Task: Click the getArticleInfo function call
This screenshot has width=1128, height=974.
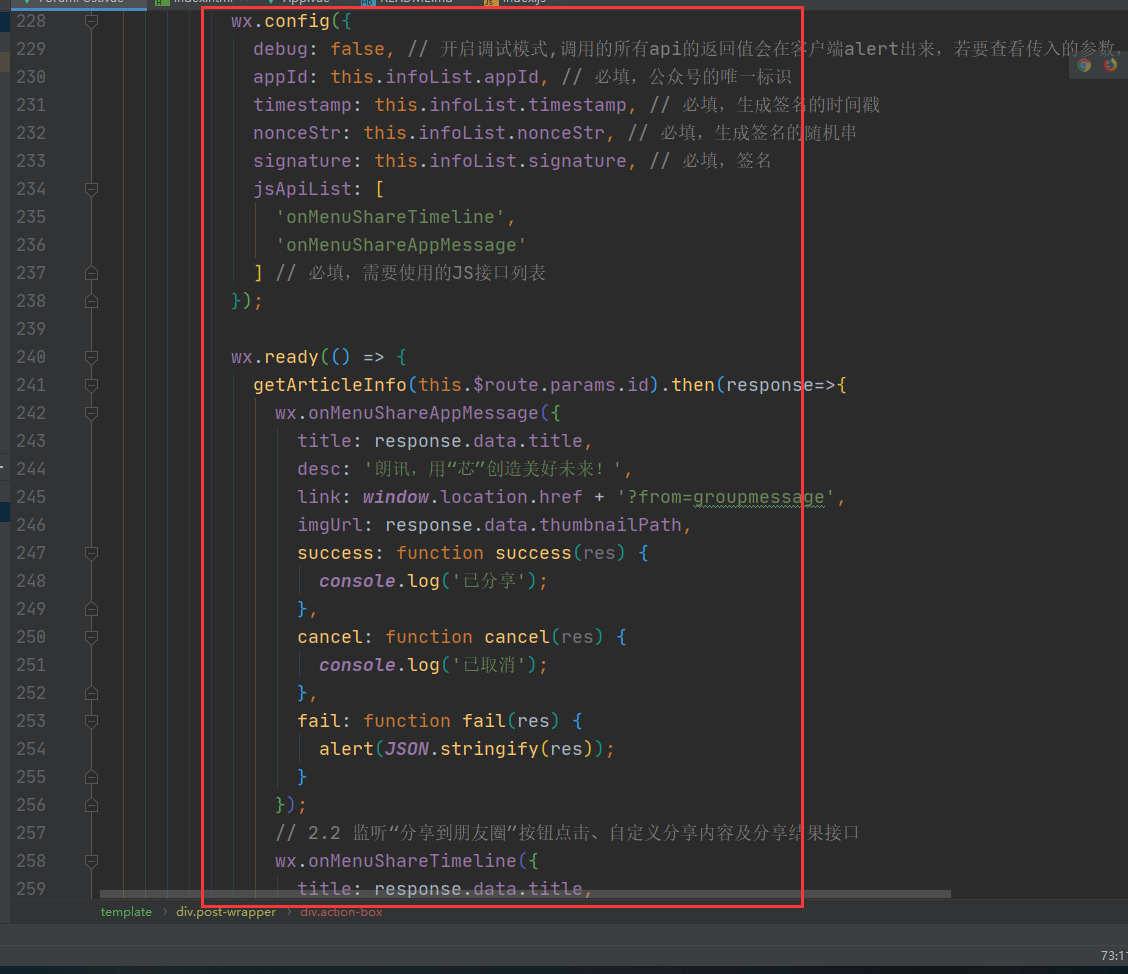Action: (x=329, y=386)
